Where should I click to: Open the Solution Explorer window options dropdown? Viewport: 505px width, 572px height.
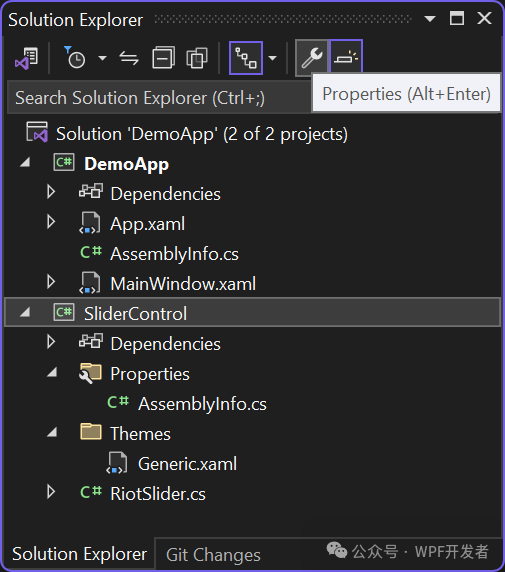(430, 19)
